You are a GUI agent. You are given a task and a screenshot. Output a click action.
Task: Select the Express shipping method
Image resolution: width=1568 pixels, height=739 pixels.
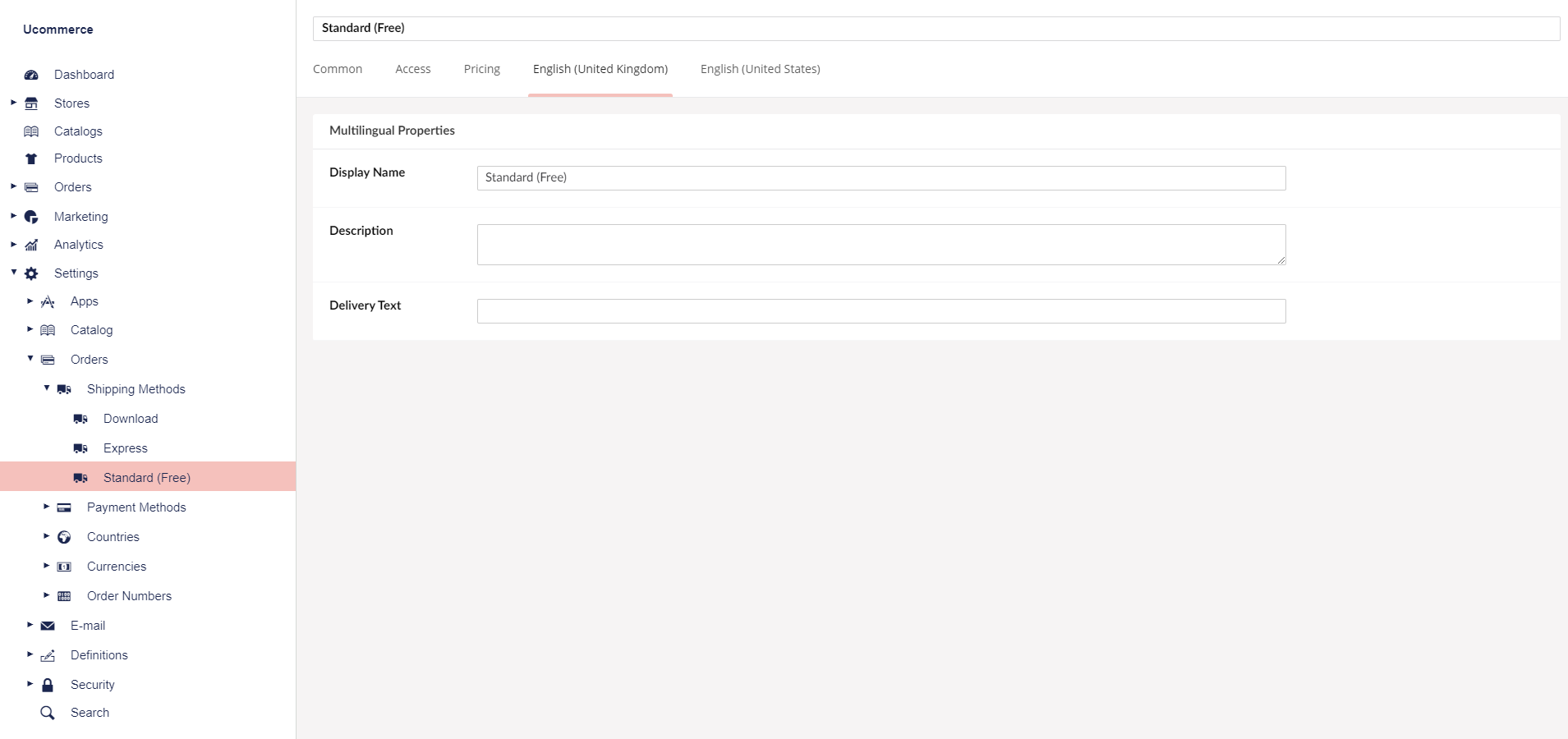pyautogui.click(x=126, y=448)
